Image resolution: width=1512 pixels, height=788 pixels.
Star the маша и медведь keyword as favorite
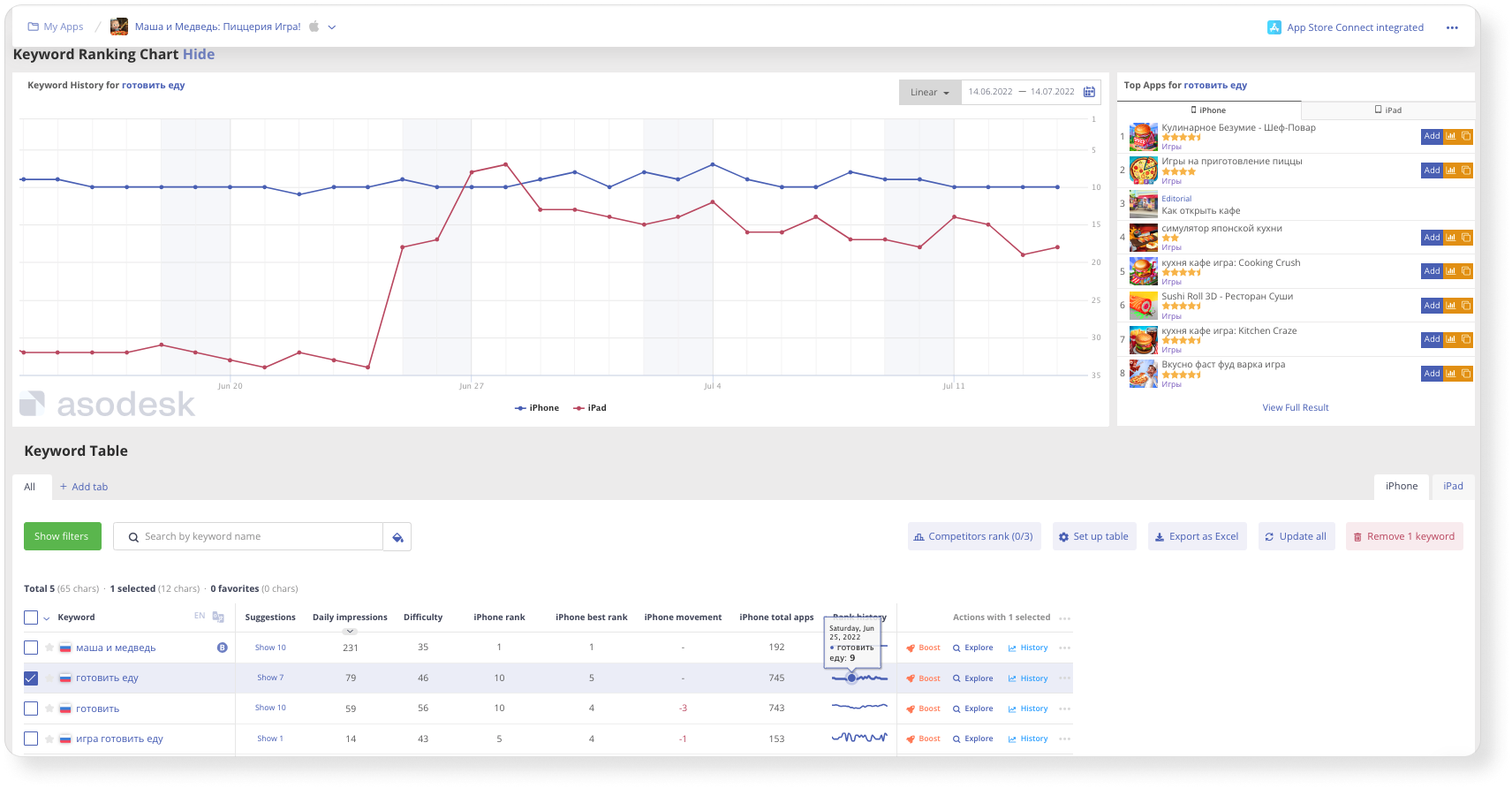pyautogui.click(x=49, y=648)
